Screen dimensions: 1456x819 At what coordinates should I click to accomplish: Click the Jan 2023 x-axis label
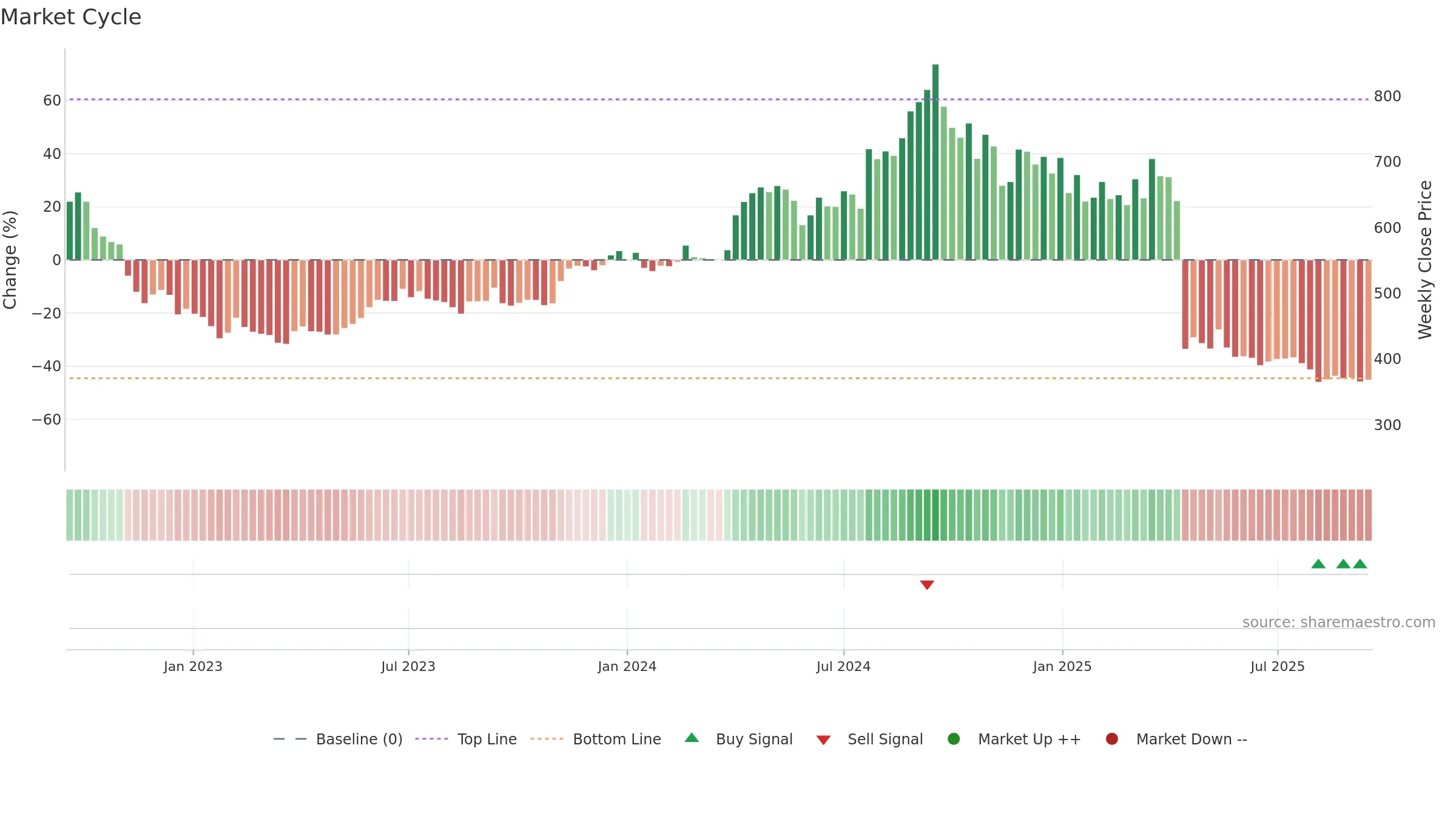coord(193,666)
